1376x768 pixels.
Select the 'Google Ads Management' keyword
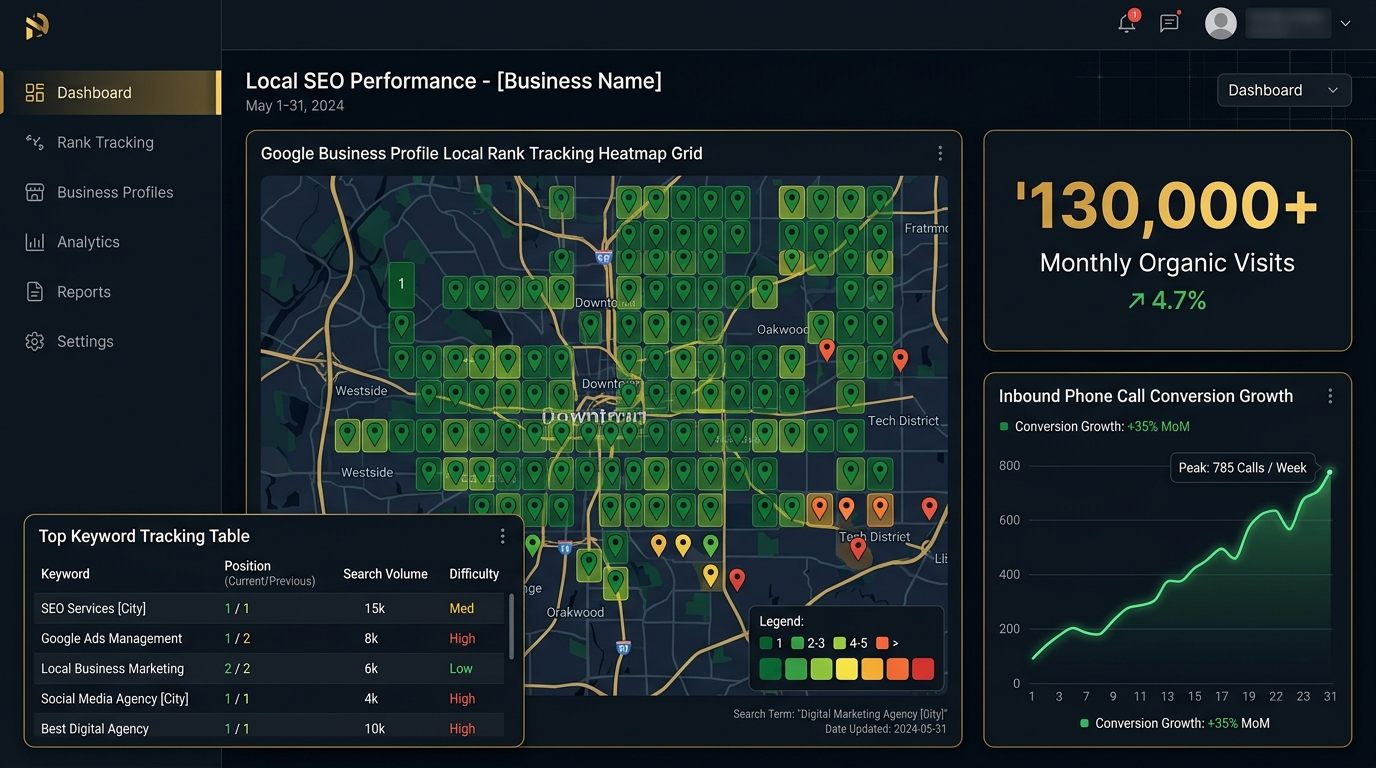pyautogui.click(x=112, y=638)
